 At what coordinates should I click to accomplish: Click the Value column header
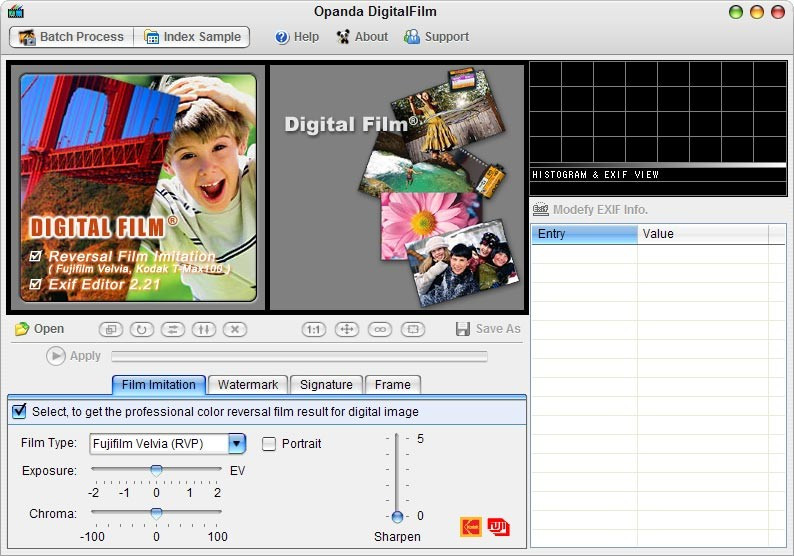[703, 234]
